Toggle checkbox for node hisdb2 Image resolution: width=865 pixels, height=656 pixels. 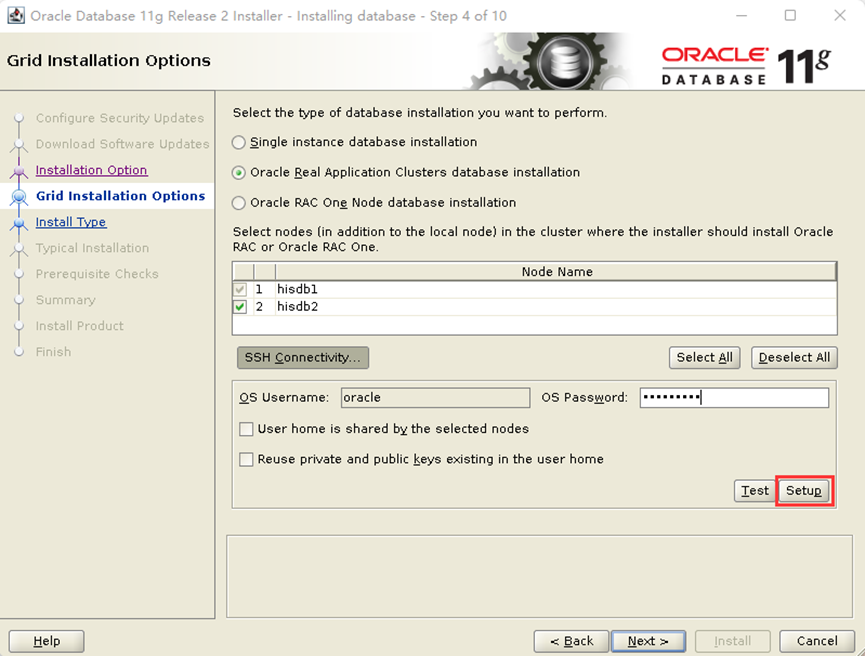click(240, 307)
